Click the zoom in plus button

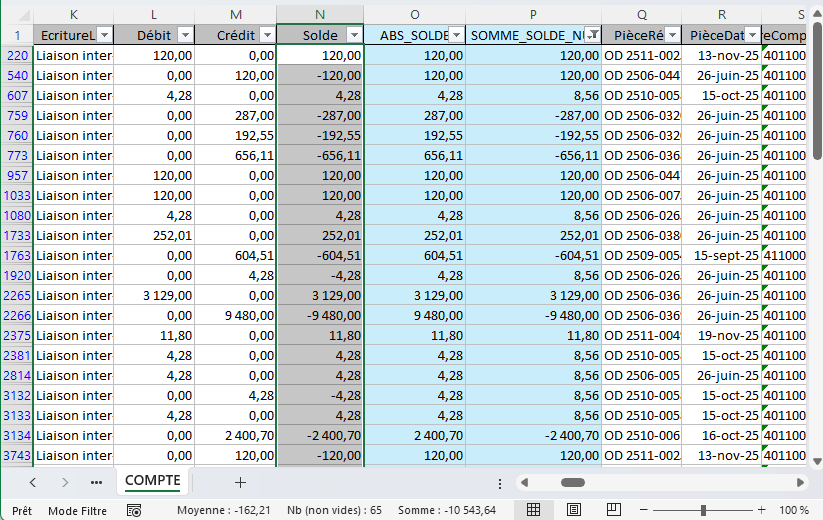tap(765, 510)
